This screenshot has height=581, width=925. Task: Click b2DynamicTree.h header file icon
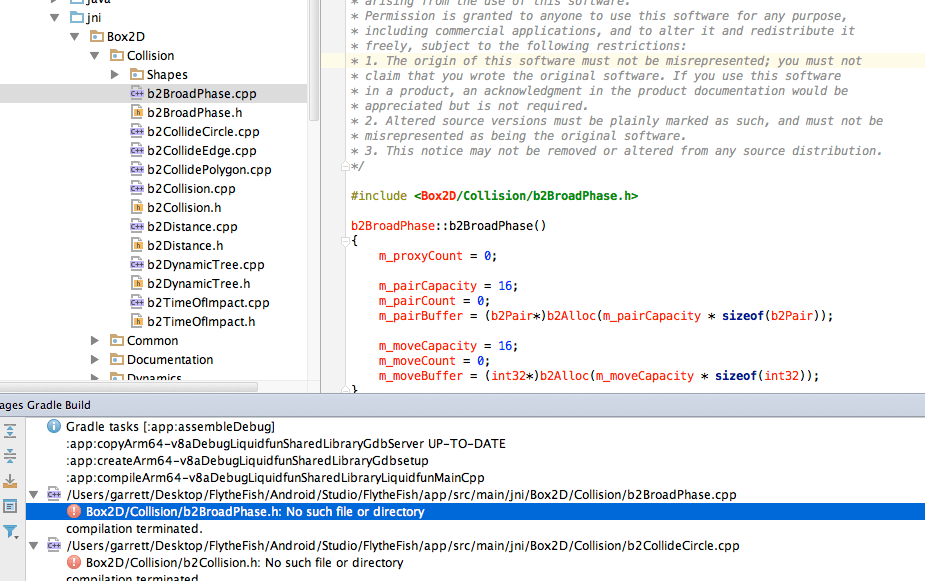[x=137, y=283]
